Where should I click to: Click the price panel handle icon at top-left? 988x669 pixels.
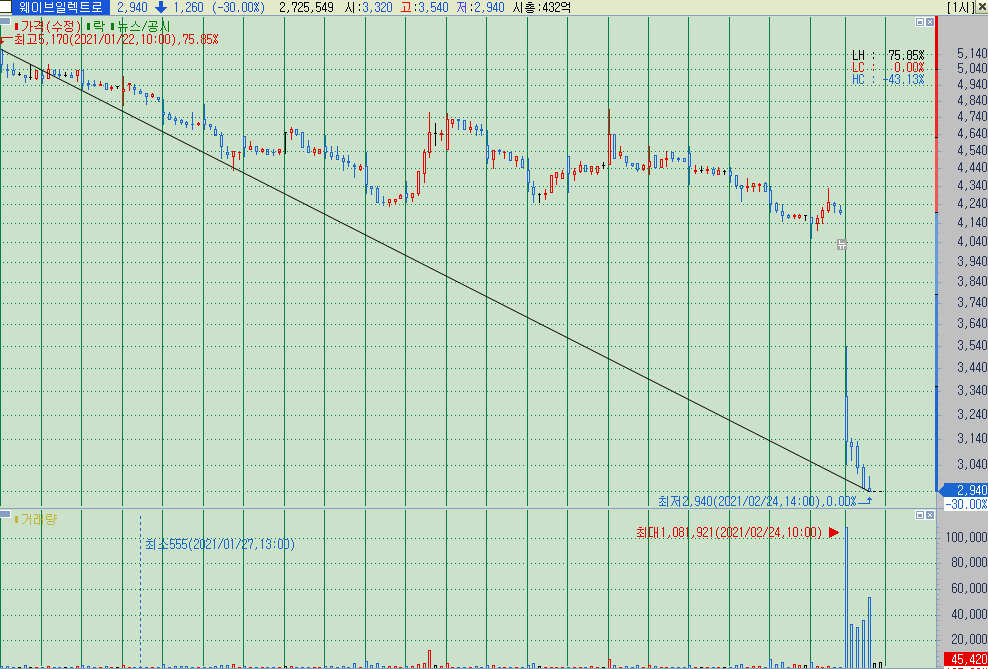(x=5, y=20)
